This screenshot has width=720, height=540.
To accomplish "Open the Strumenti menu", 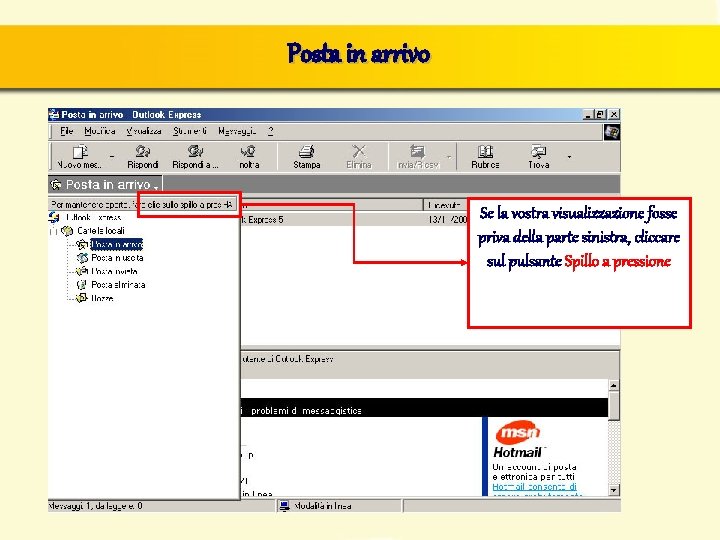I will pyautogui.click(x=190, y=131).
